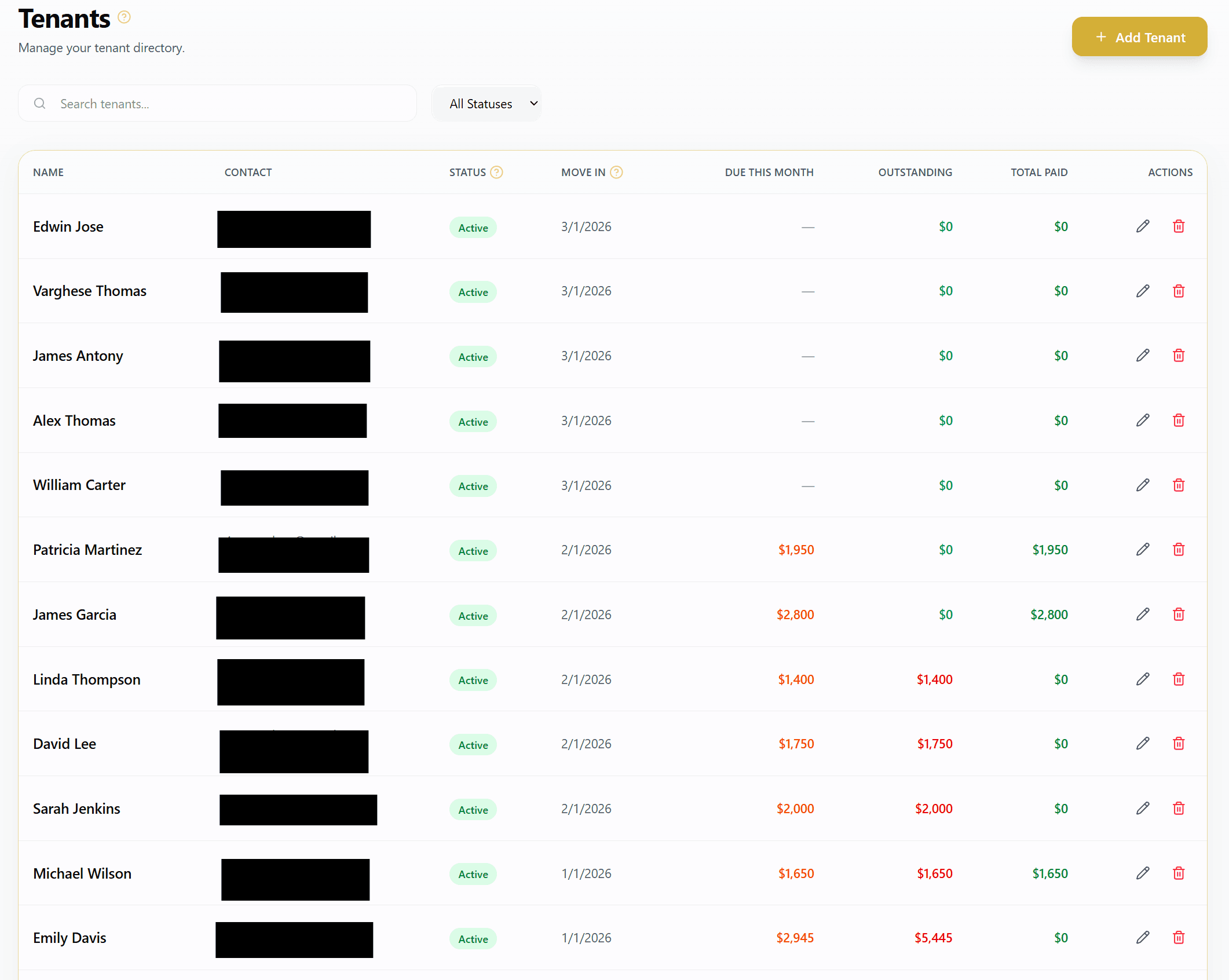The image size is (1229, 980).
Task: Click the Active badge for David Lee
Action: [473, 745]
